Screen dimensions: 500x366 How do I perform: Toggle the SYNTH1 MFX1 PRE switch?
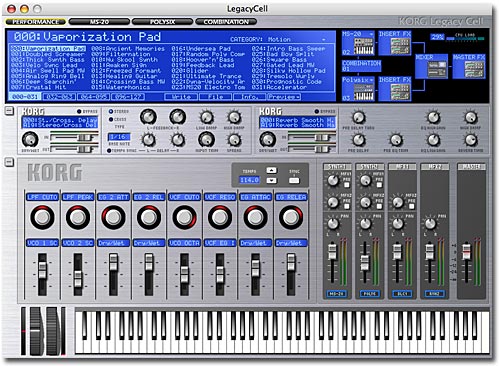(x=347, y=185)
